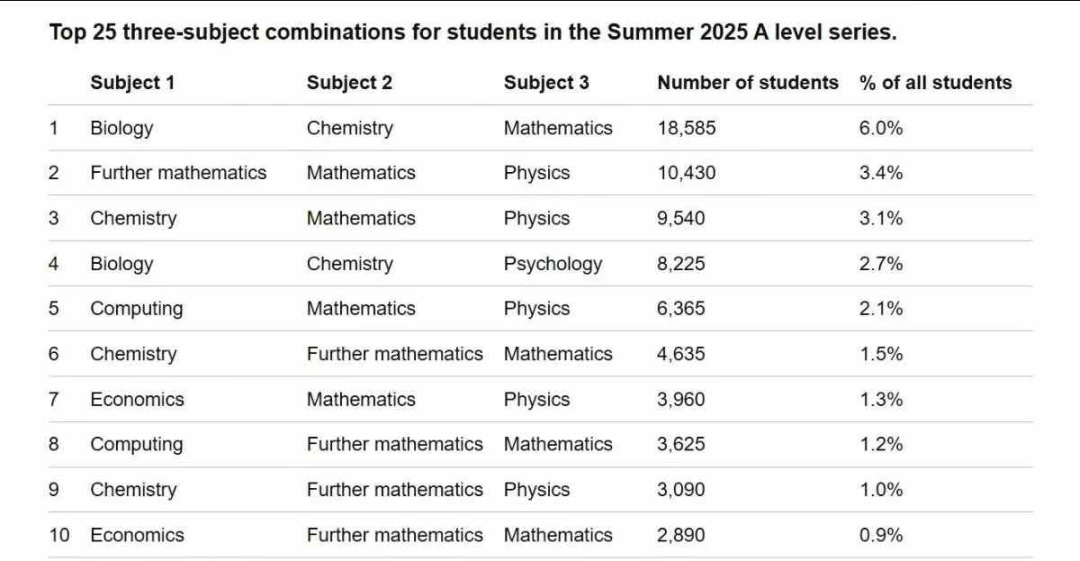Click Computing in row 5
1080x561 pixels.
click(136, 309)
